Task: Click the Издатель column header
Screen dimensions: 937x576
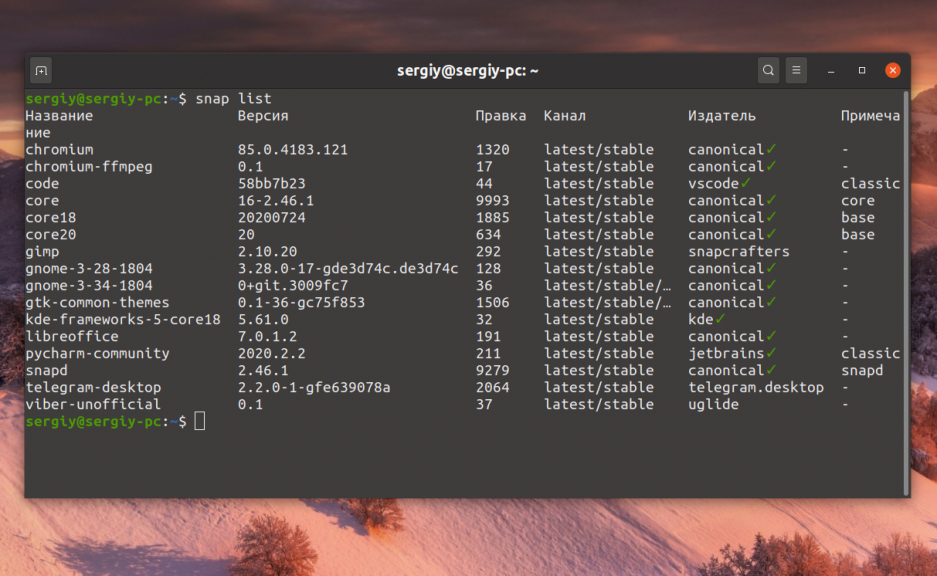Action: point(722,116)
